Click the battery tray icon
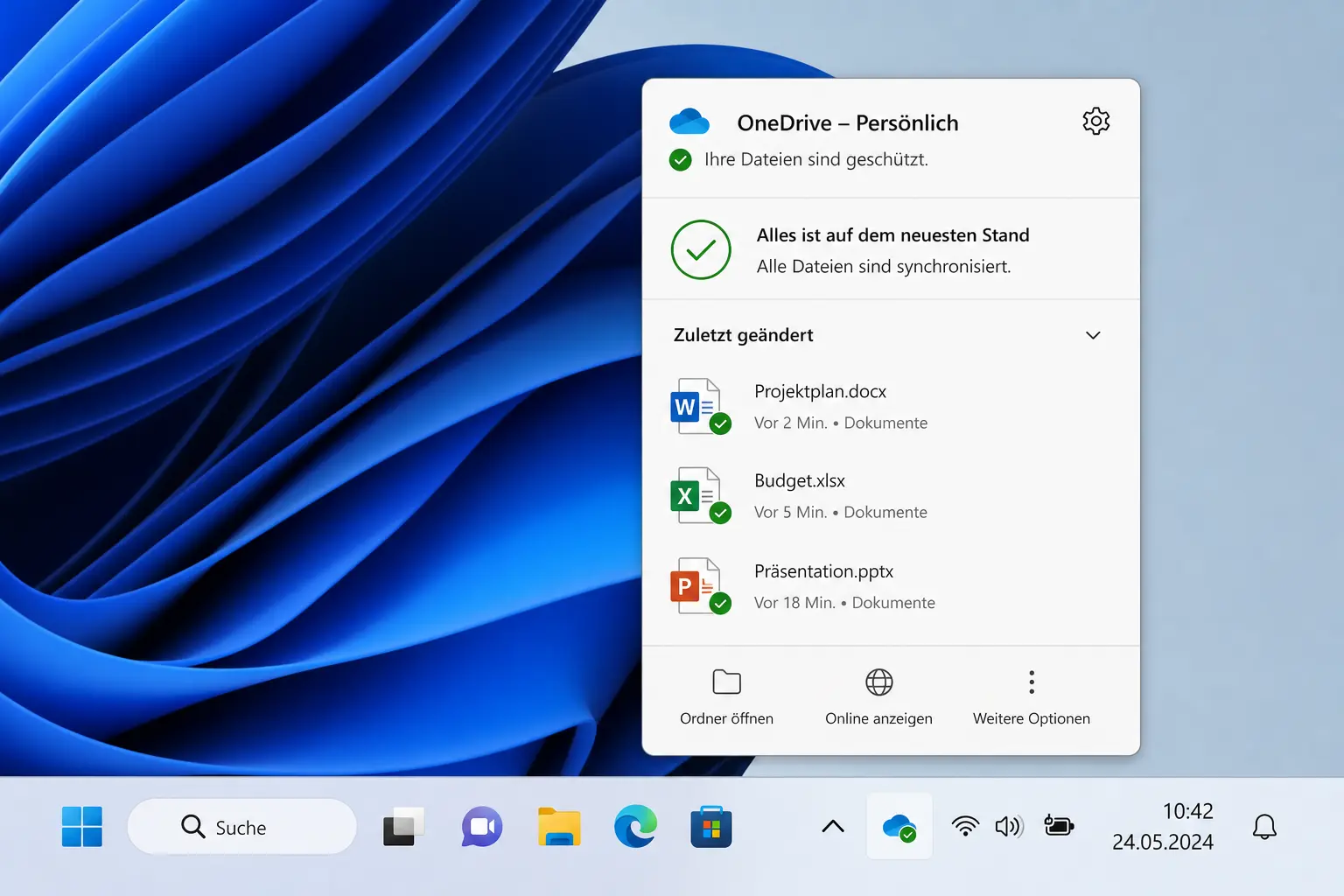The height and width of the screenshot is (896, 1344). pos(1059,825)
